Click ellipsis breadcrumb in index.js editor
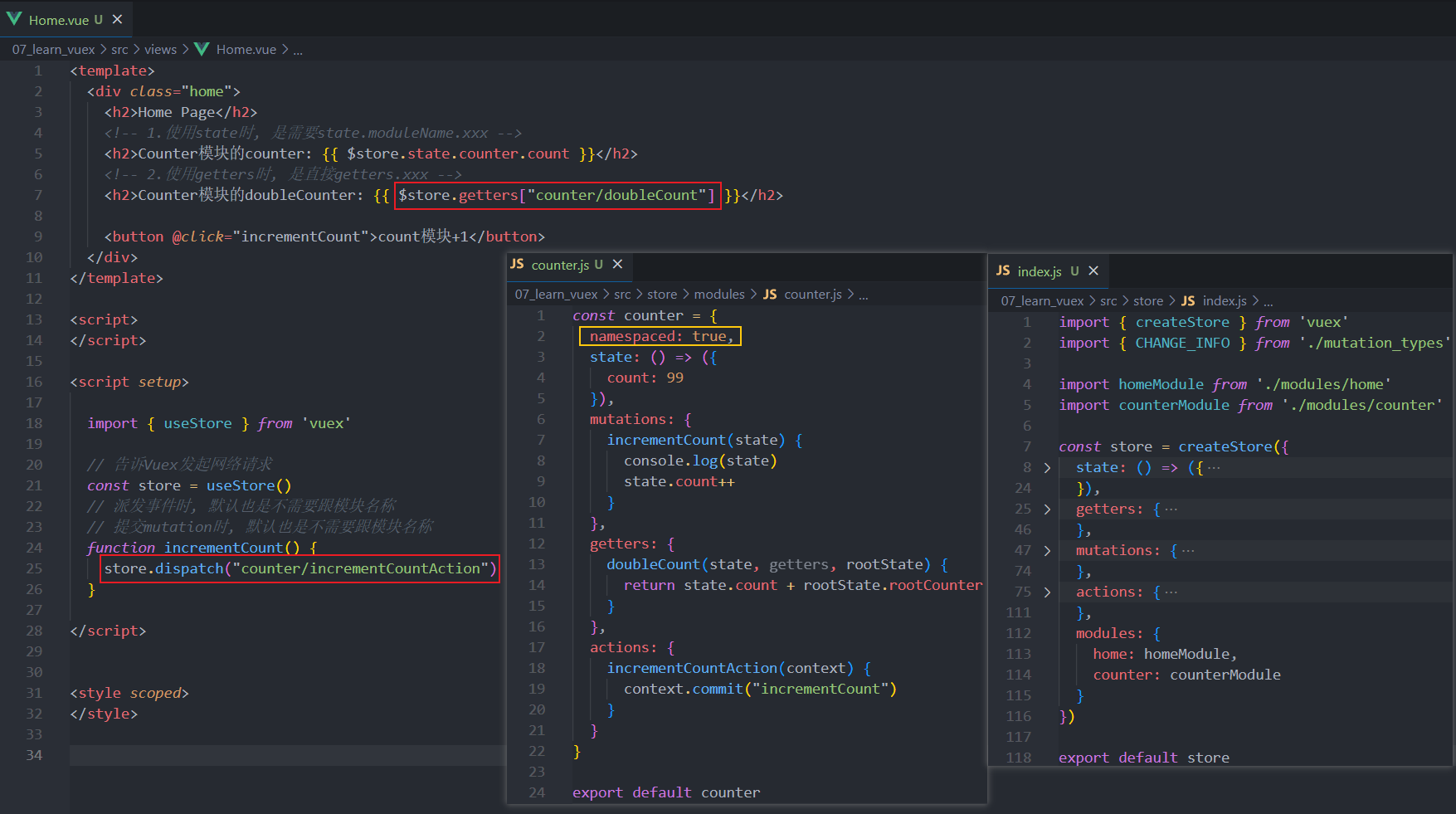This screenshot has width=1456, height=814. 1268,301
